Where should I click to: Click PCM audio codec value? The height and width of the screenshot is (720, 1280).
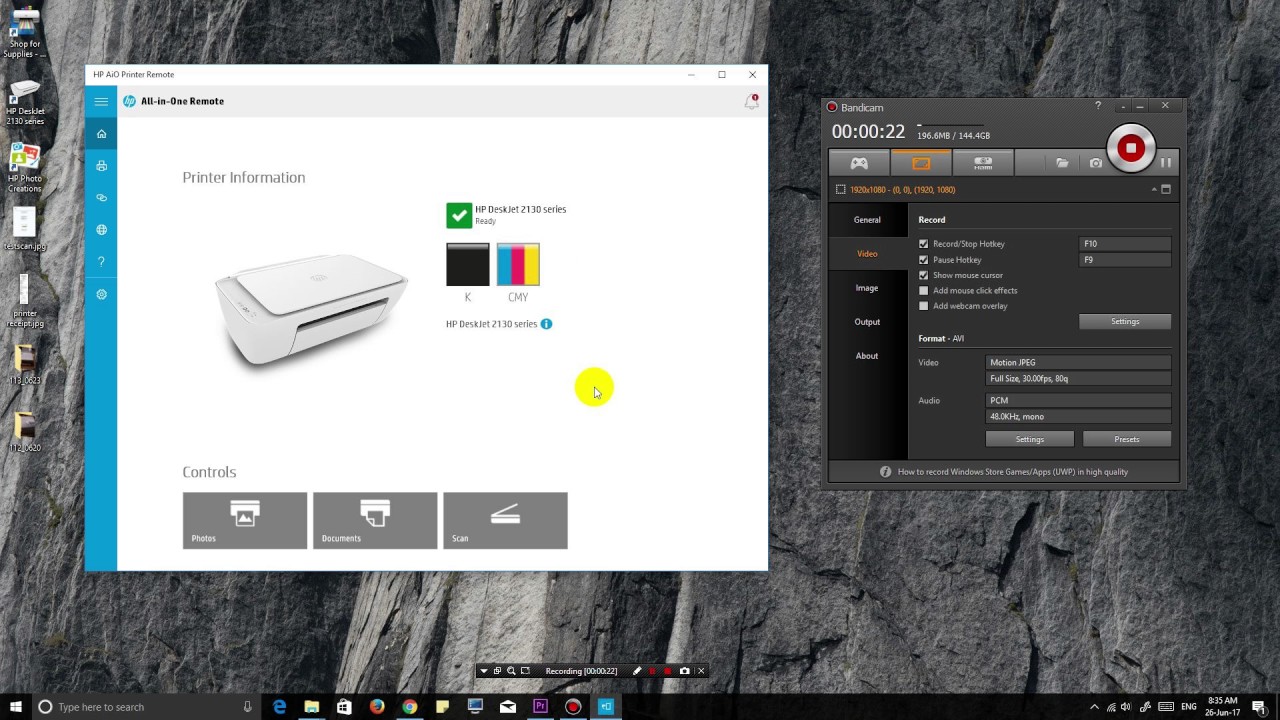tap(1078, 400)
